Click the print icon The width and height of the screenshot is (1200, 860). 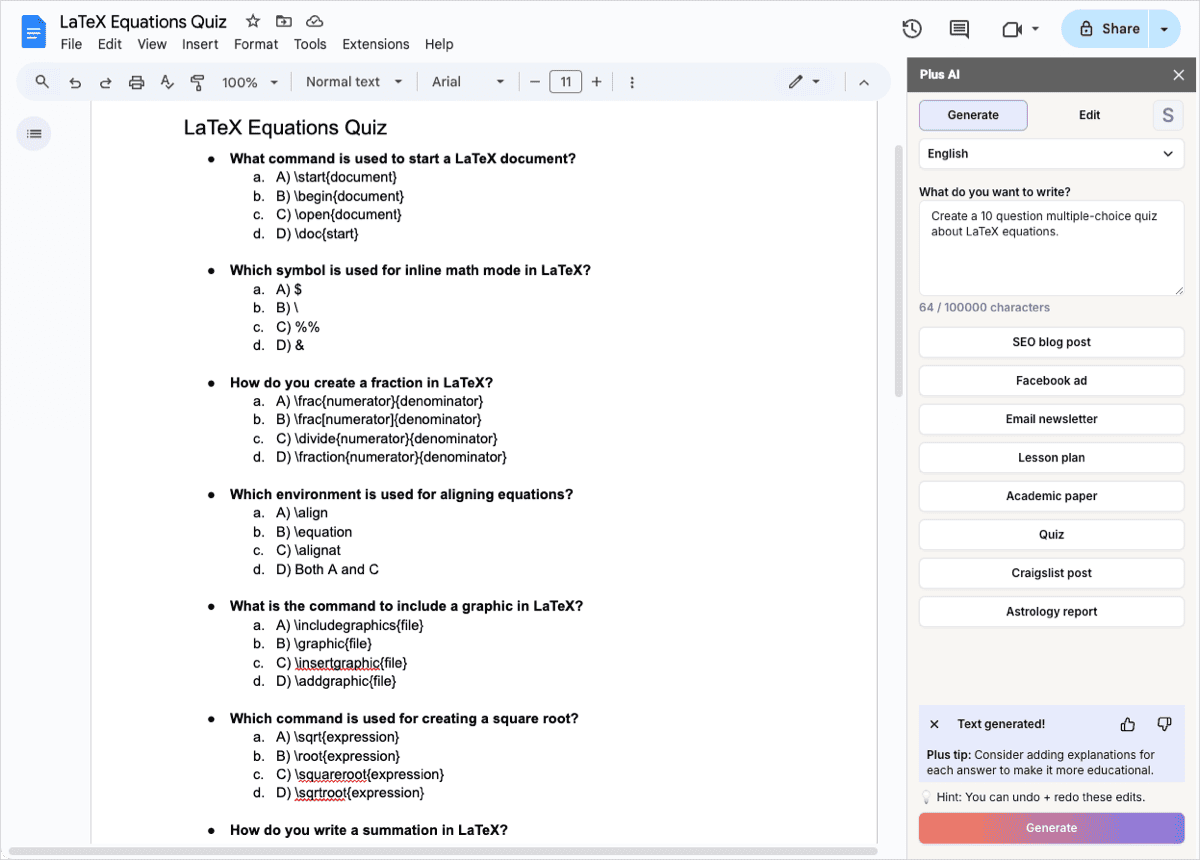point(136,82)
